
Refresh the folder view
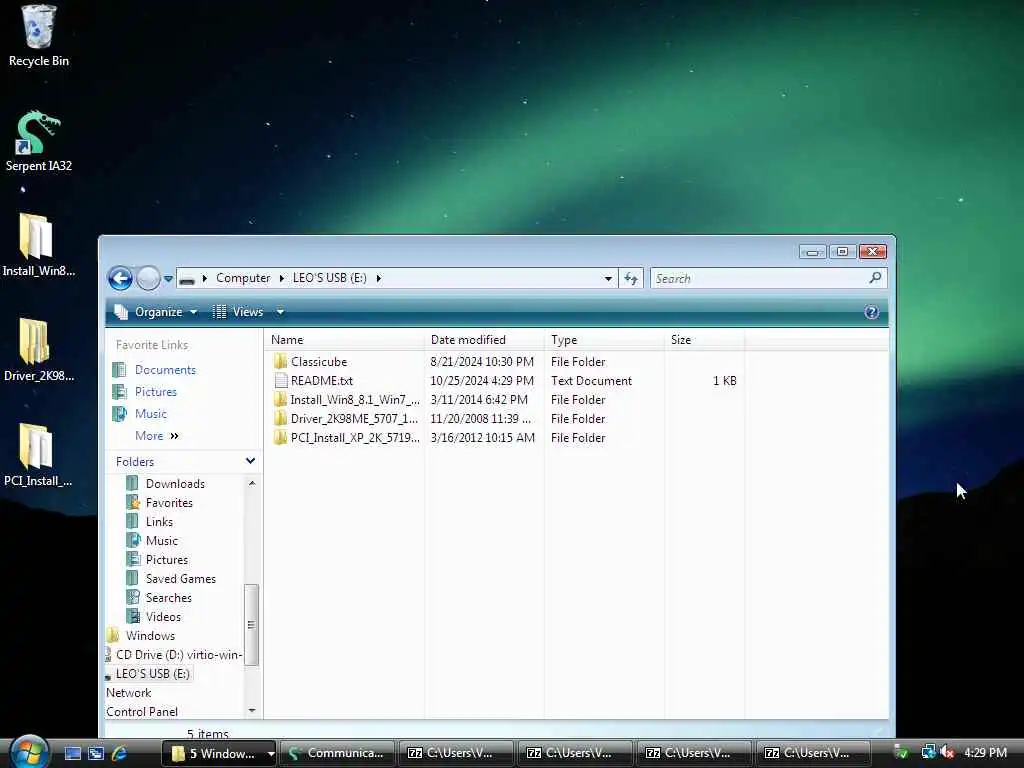[631, 279]
